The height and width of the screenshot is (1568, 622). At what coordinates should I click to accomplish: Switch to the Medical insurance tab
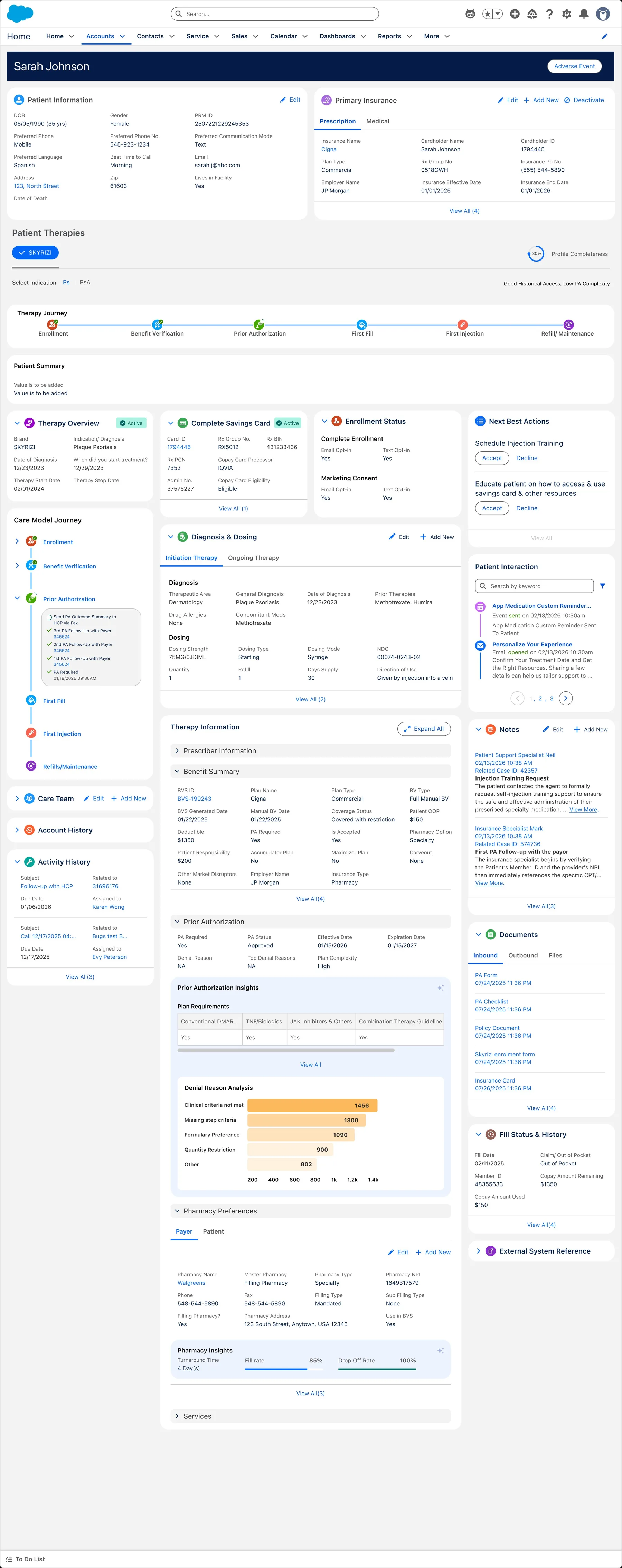[x=378, y=121]
